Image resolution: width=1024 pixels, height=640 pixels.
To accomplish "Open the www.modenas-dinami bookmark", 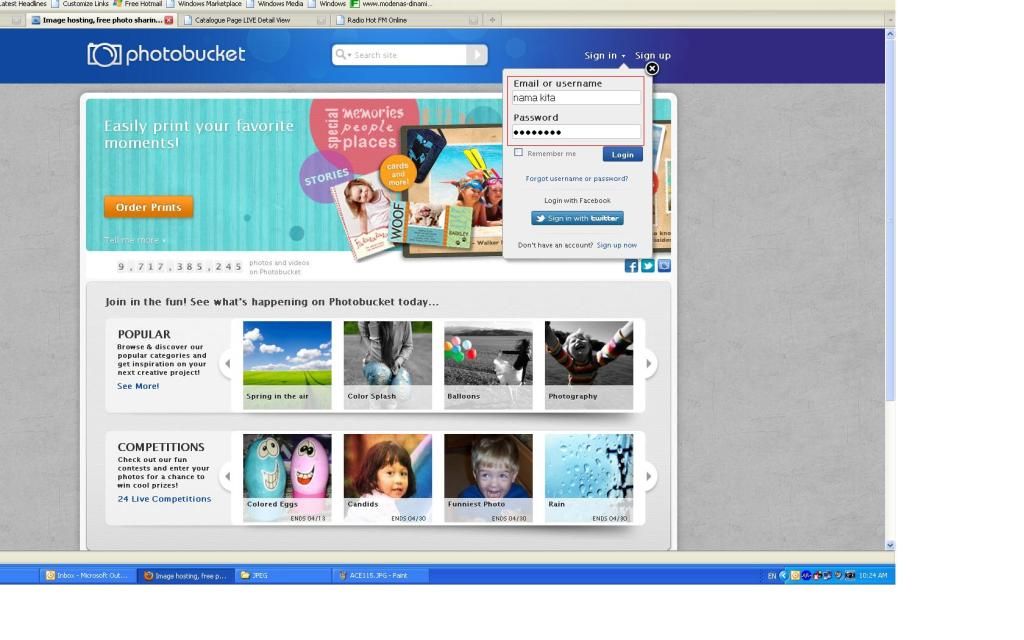I will [392, 4].
